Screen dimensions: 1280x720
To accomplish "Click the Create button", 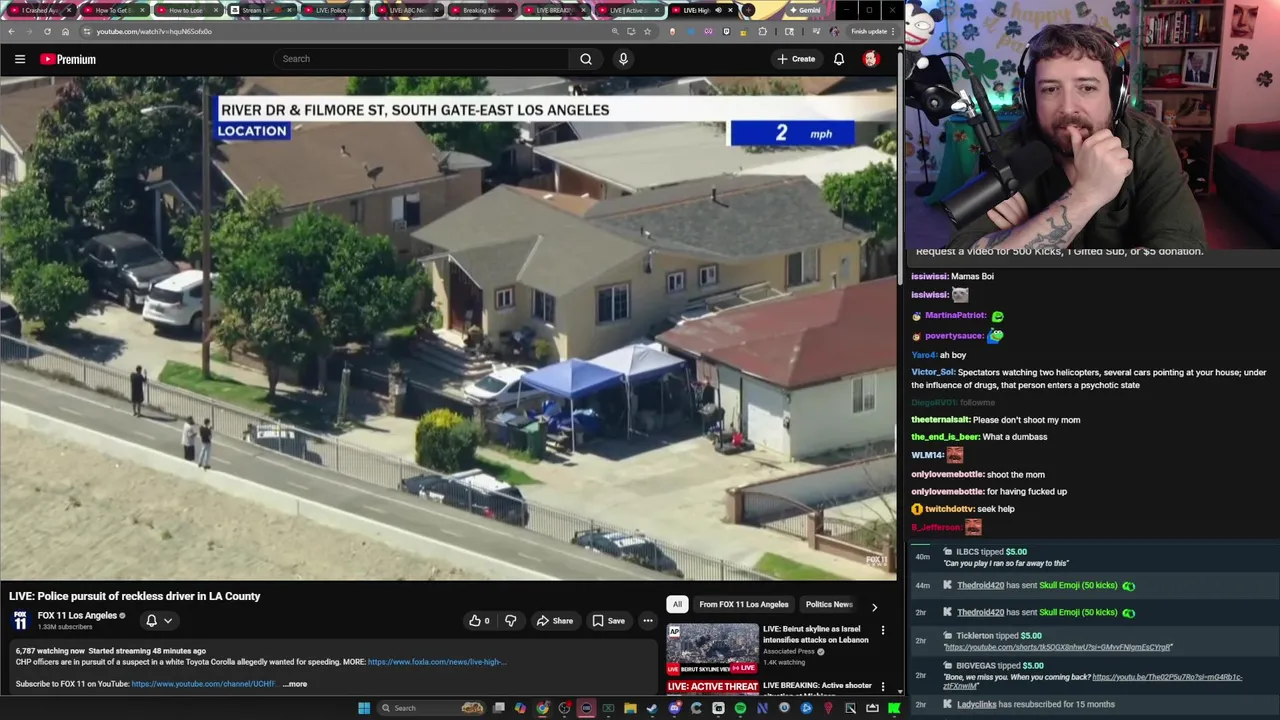I will point(796,59).
